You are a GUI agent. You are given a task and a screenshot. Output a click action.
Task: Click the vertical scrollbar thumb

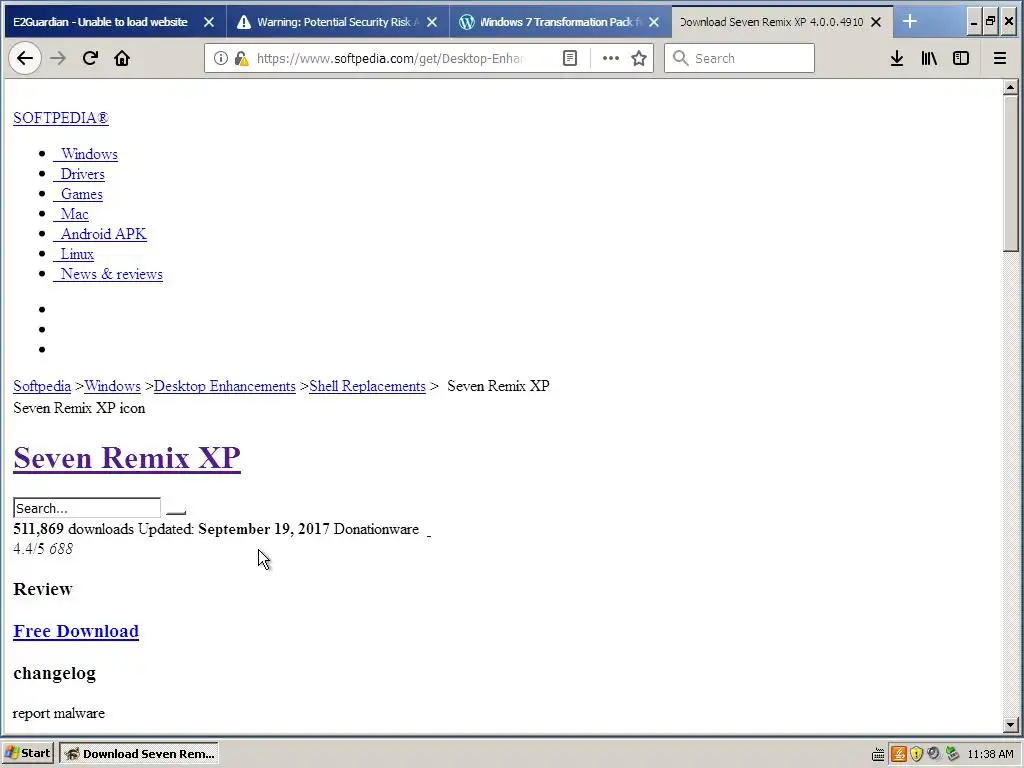(x=1010, y=173)
